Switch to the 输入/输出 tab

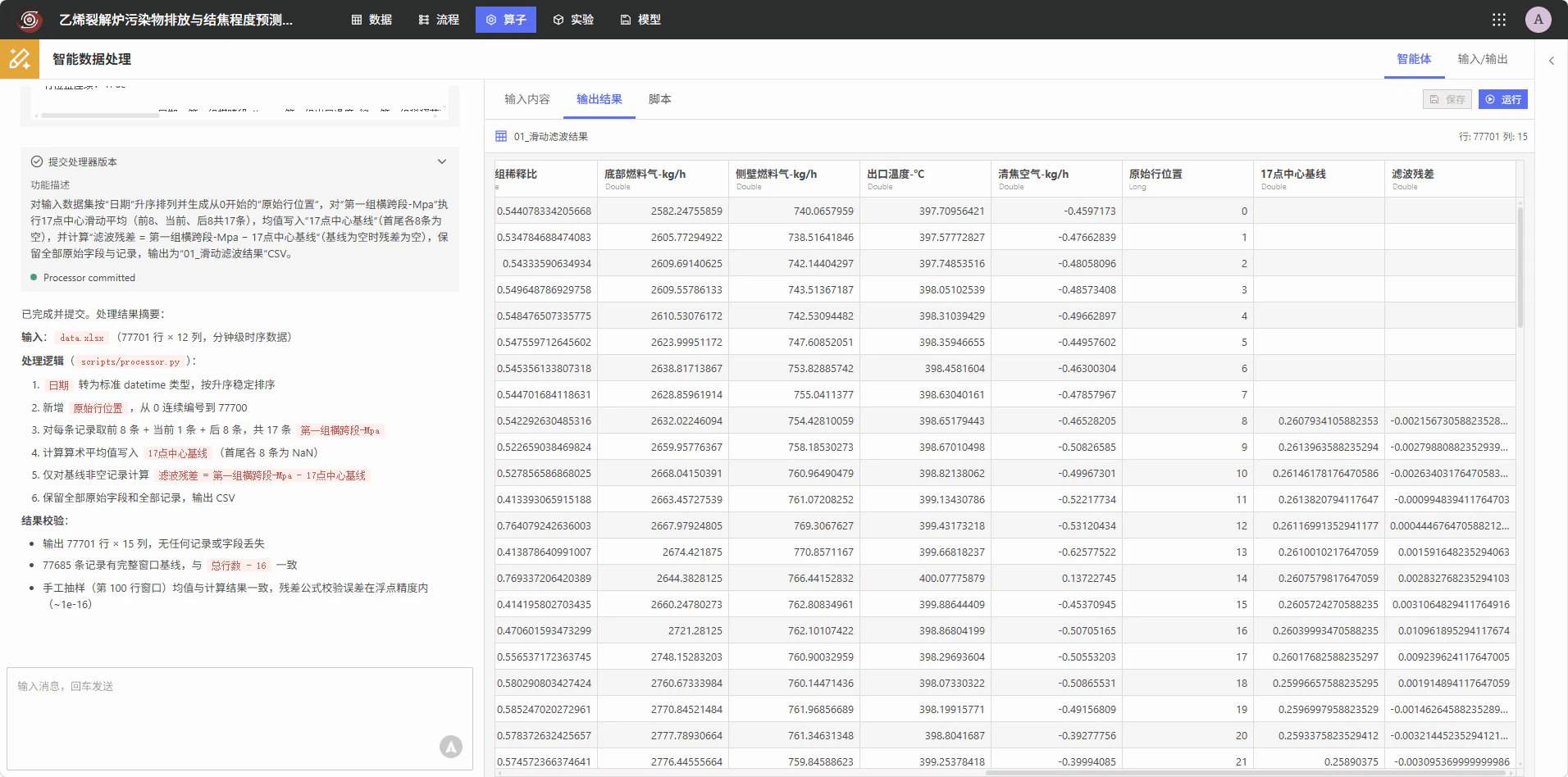[1483, 59]
